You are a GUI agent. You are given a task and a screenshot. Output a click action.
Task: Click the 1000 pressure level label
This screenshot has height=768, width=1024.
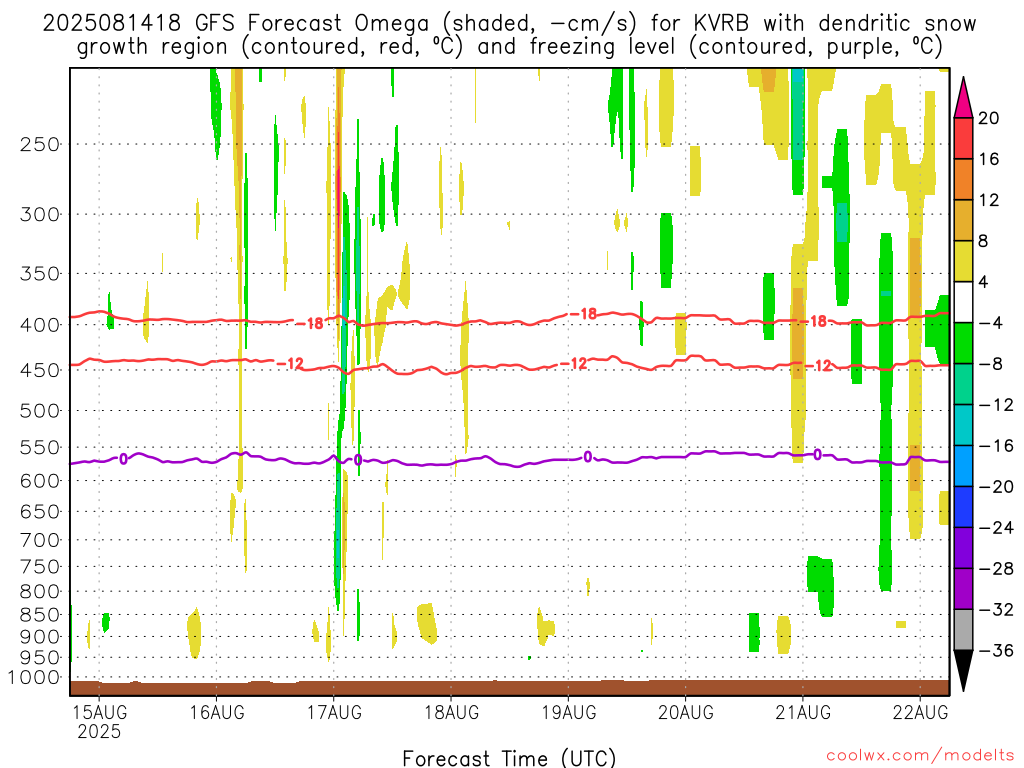click(34, 678)
